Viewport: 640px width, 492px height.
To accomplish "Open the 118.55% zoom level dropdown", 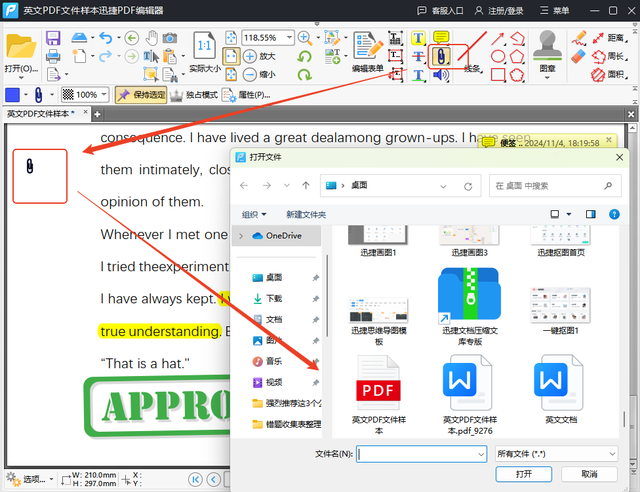I will (289, 38).
